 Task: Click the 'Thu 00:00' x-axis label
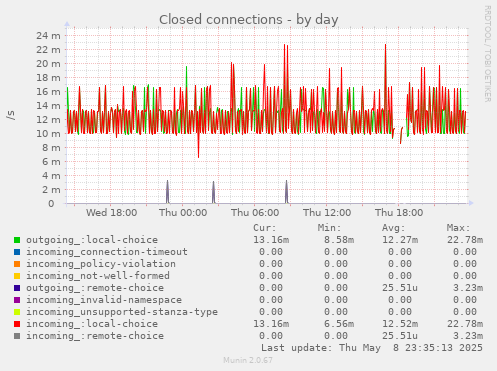click(183, 213)
